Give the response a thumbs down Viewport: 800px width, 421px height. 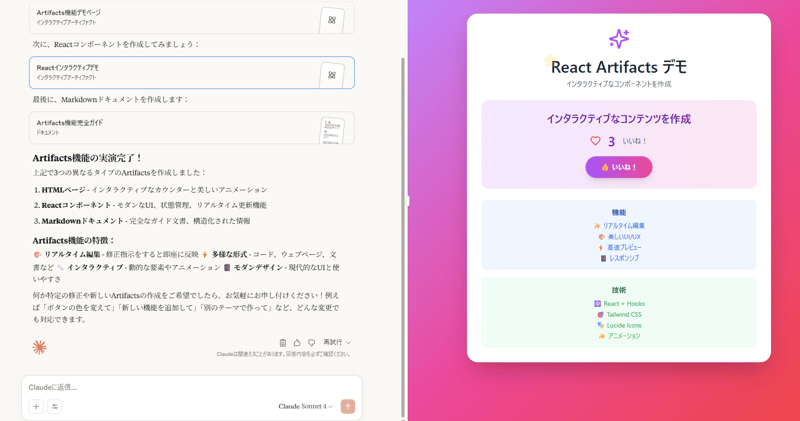[x=311, y=343]
